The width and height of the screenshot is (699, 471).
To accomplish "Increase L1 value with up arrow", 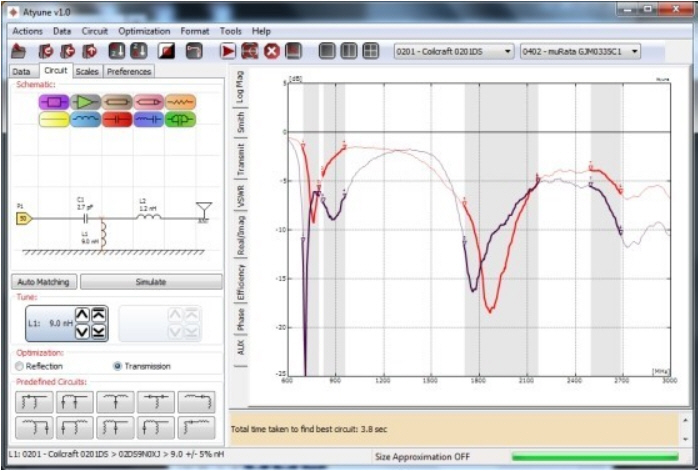I will point(82,315).
